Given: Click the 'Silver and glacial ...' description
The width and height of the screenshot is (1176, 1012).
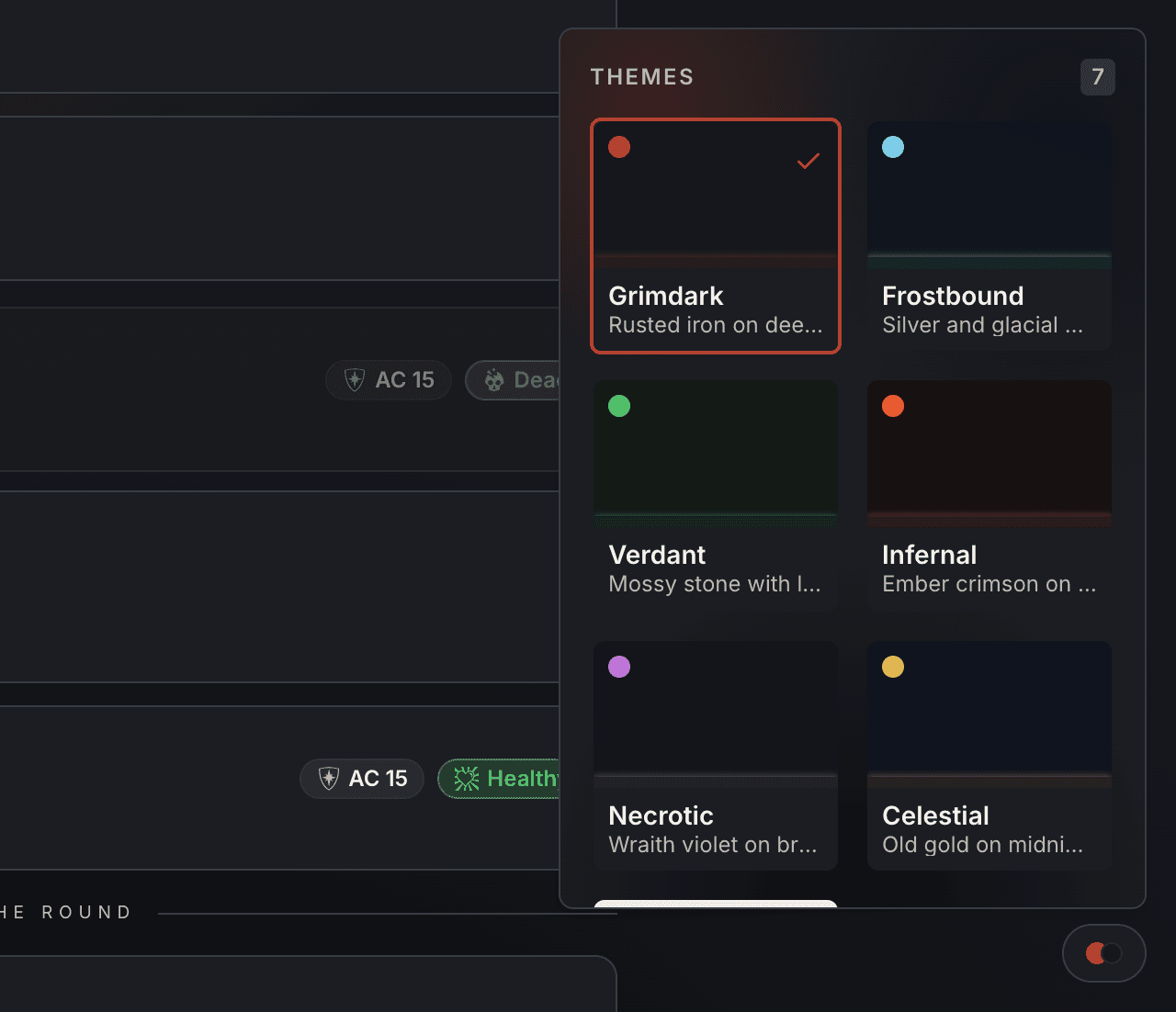Looking at the screenshot, I should coord(983,325).
